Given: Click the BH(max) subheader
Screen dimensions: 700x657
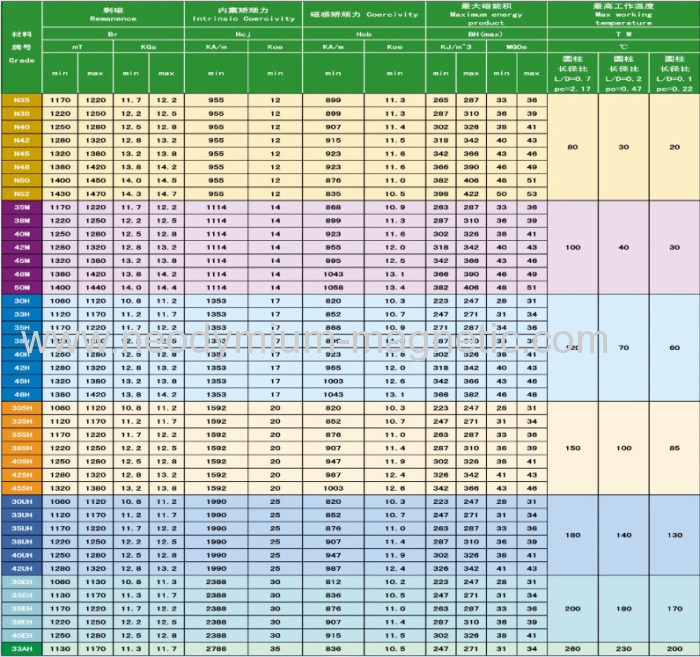Looking at the screenshot, I should click(486, 34).
